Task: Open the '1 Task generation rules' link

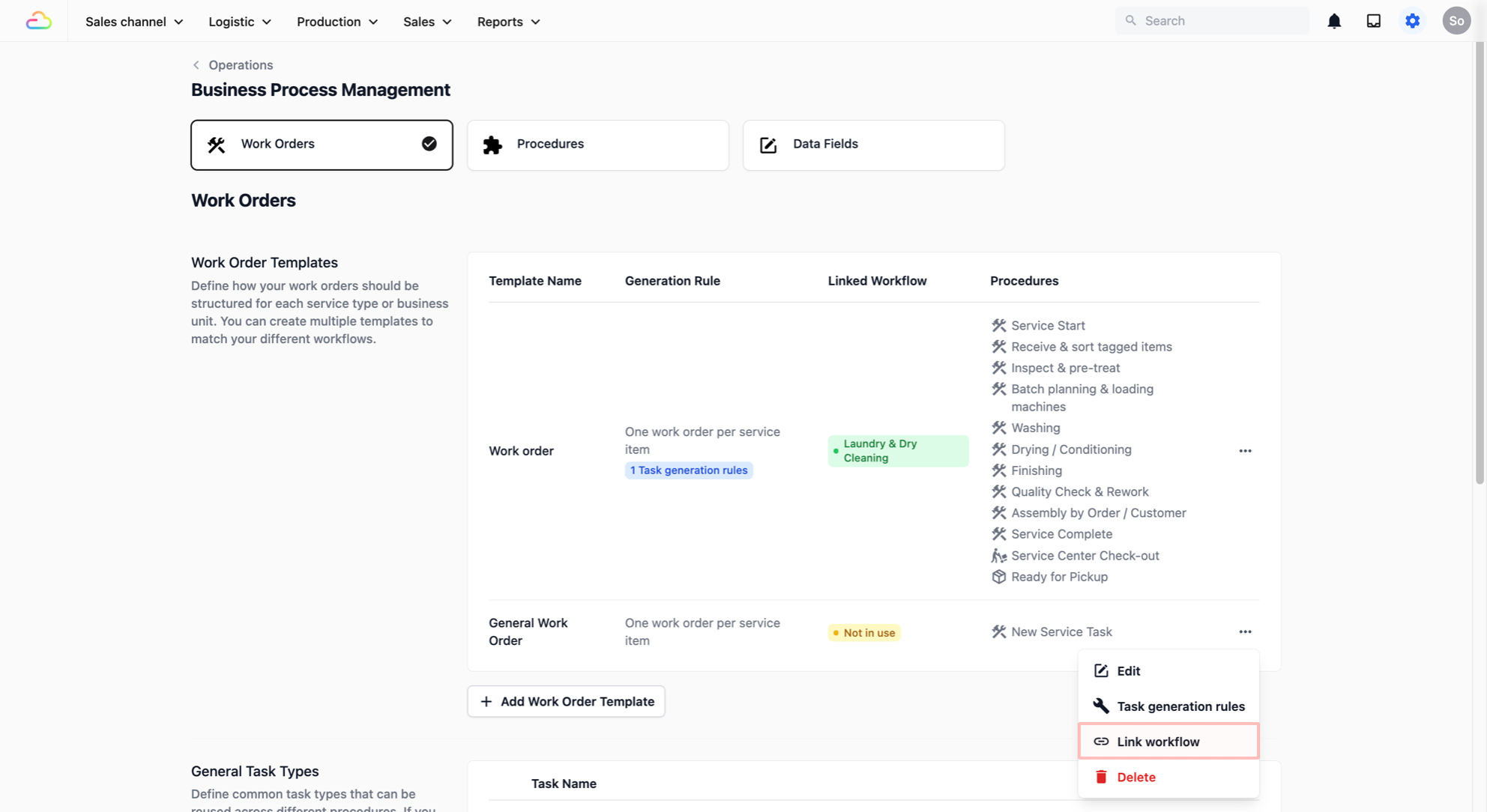Action: point(689,470)
